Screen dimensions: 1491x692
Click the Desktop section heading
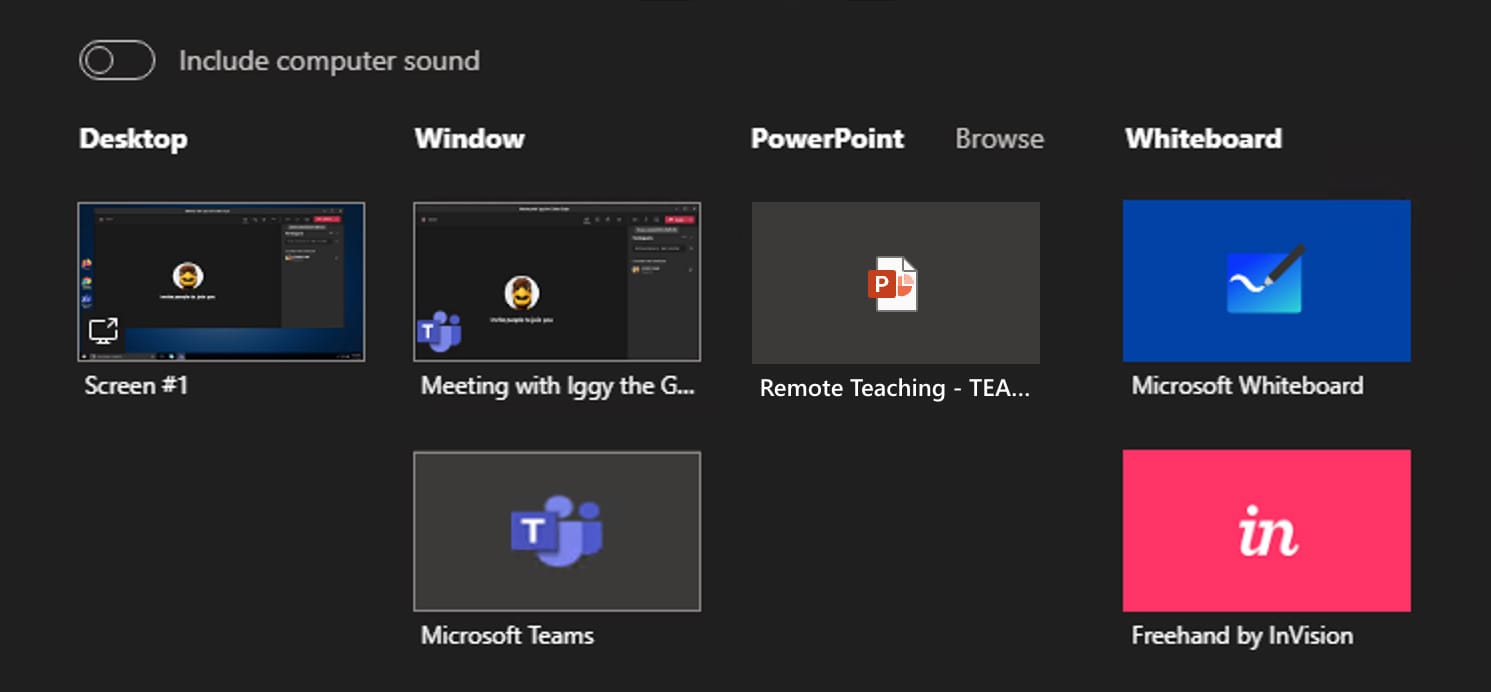point(133,139)
